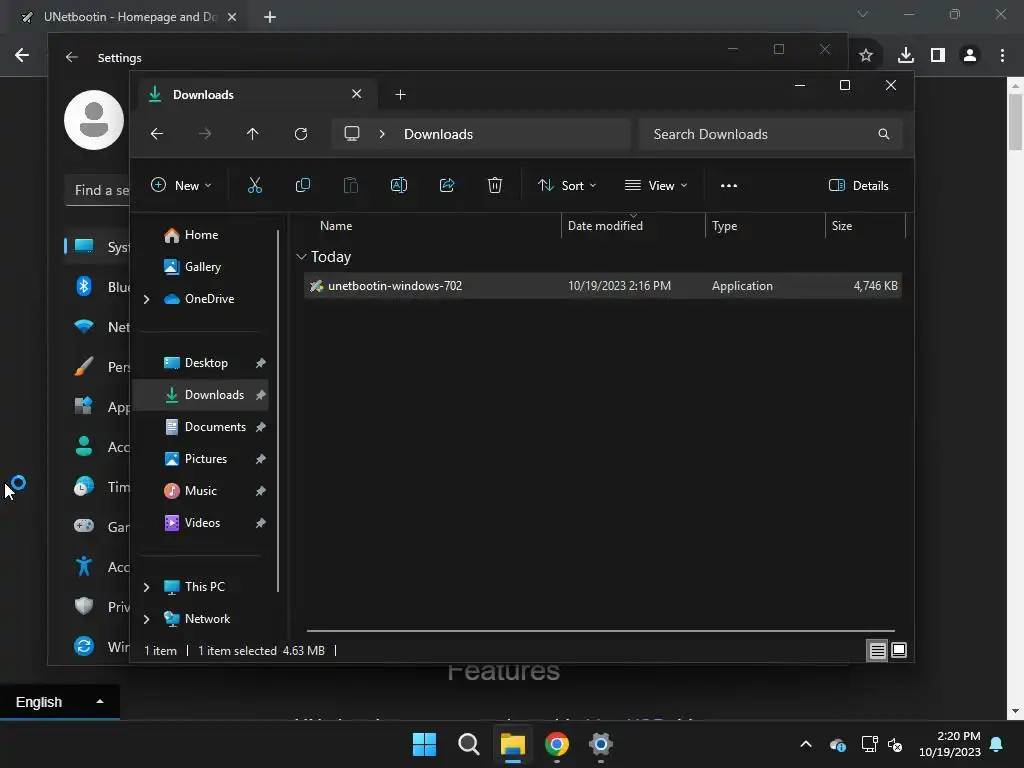Open Windows taskbar Search
The width and height of the screenshot is (1024, 768).
(469, 744)
